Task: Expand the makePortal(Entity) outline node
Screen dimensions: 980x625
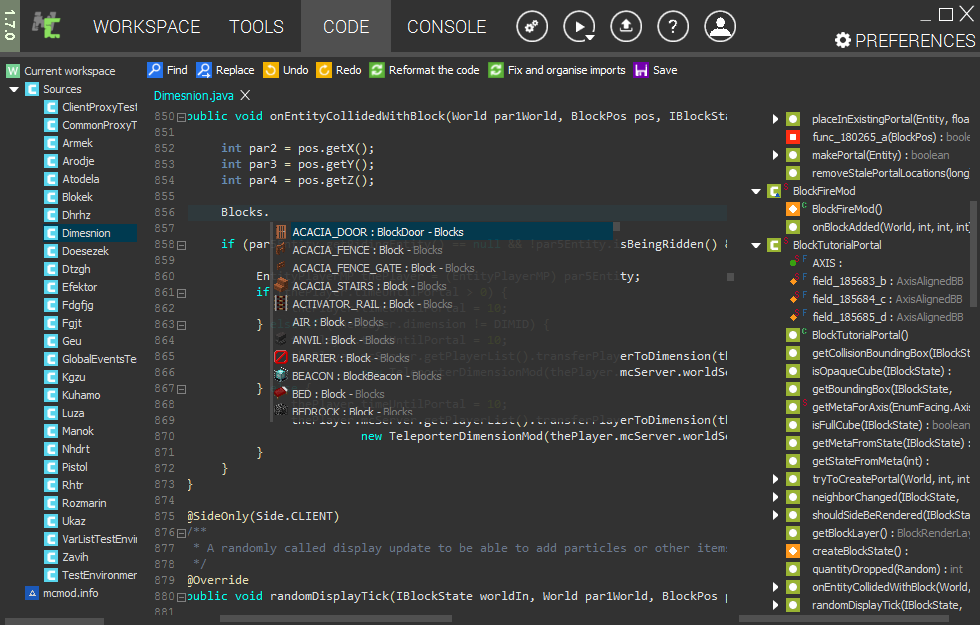Action: 775,155
